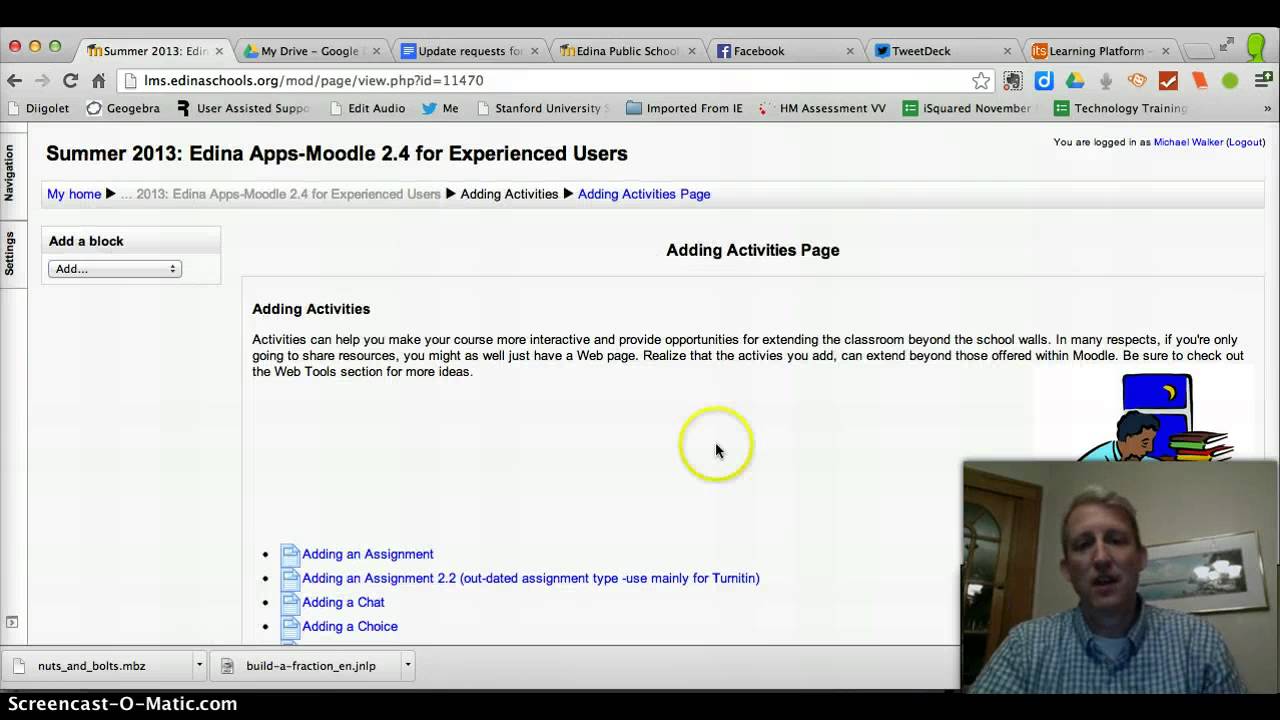Click the orange book extension icon

coord(1199,81)
